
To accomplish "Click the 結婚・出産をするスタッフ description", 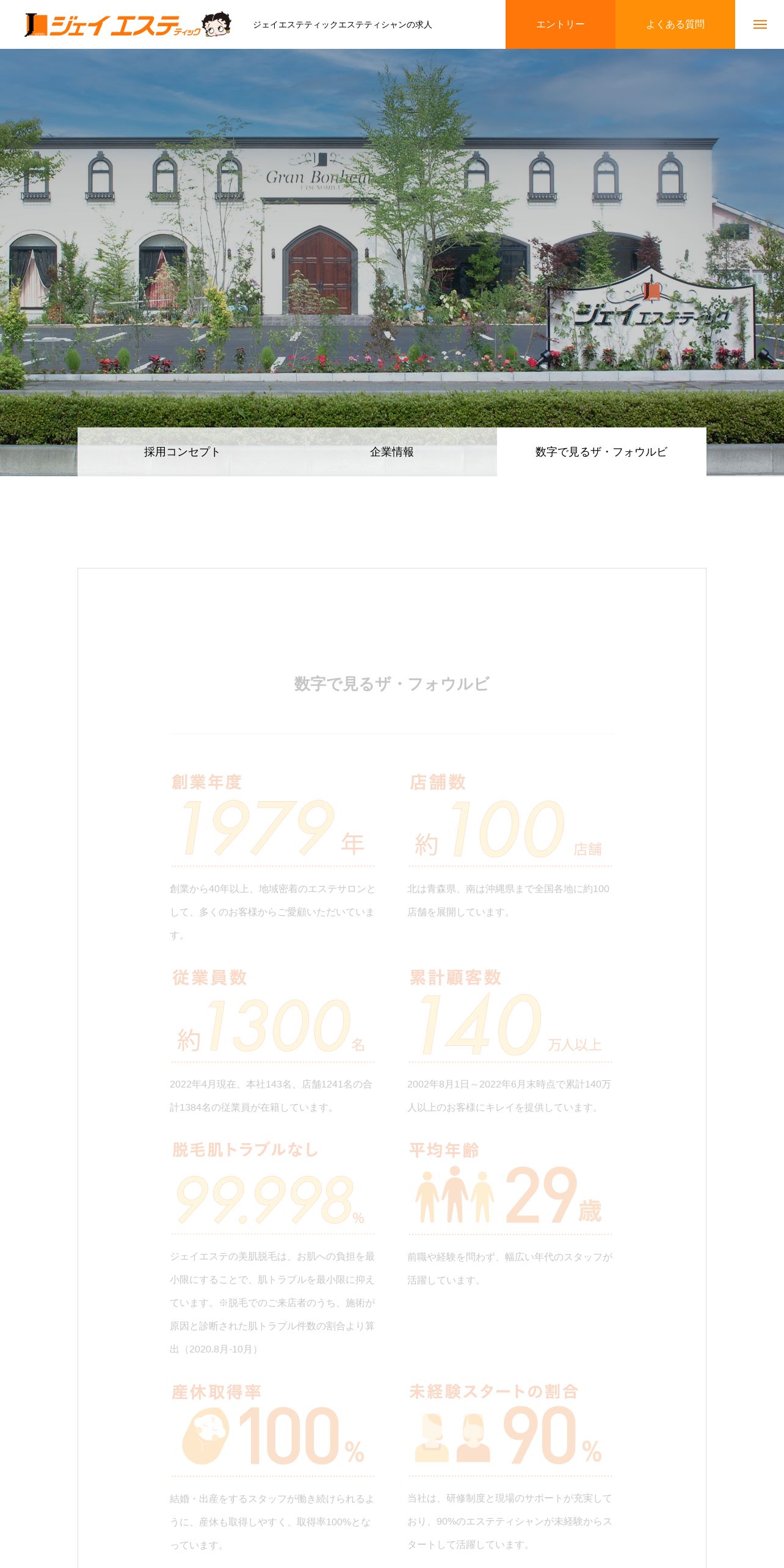I will pos(272,1522).
